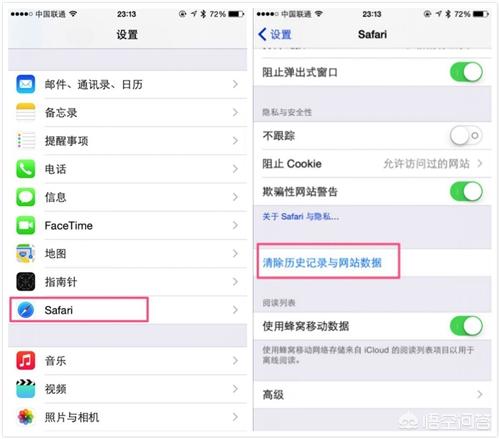The image size is (500, 439).
Task: Open the Messages (信息) icon
Action: point(26,197)
